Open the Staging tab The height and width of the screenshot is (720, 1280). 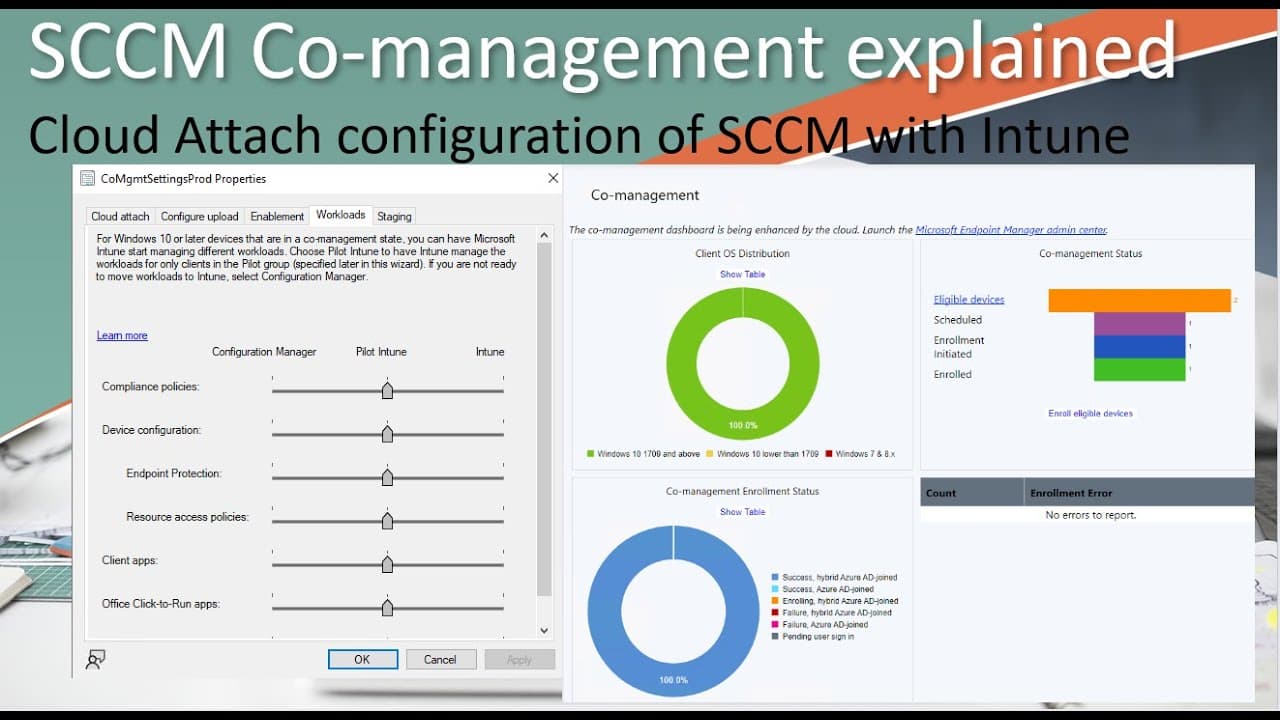click(394, 216)
